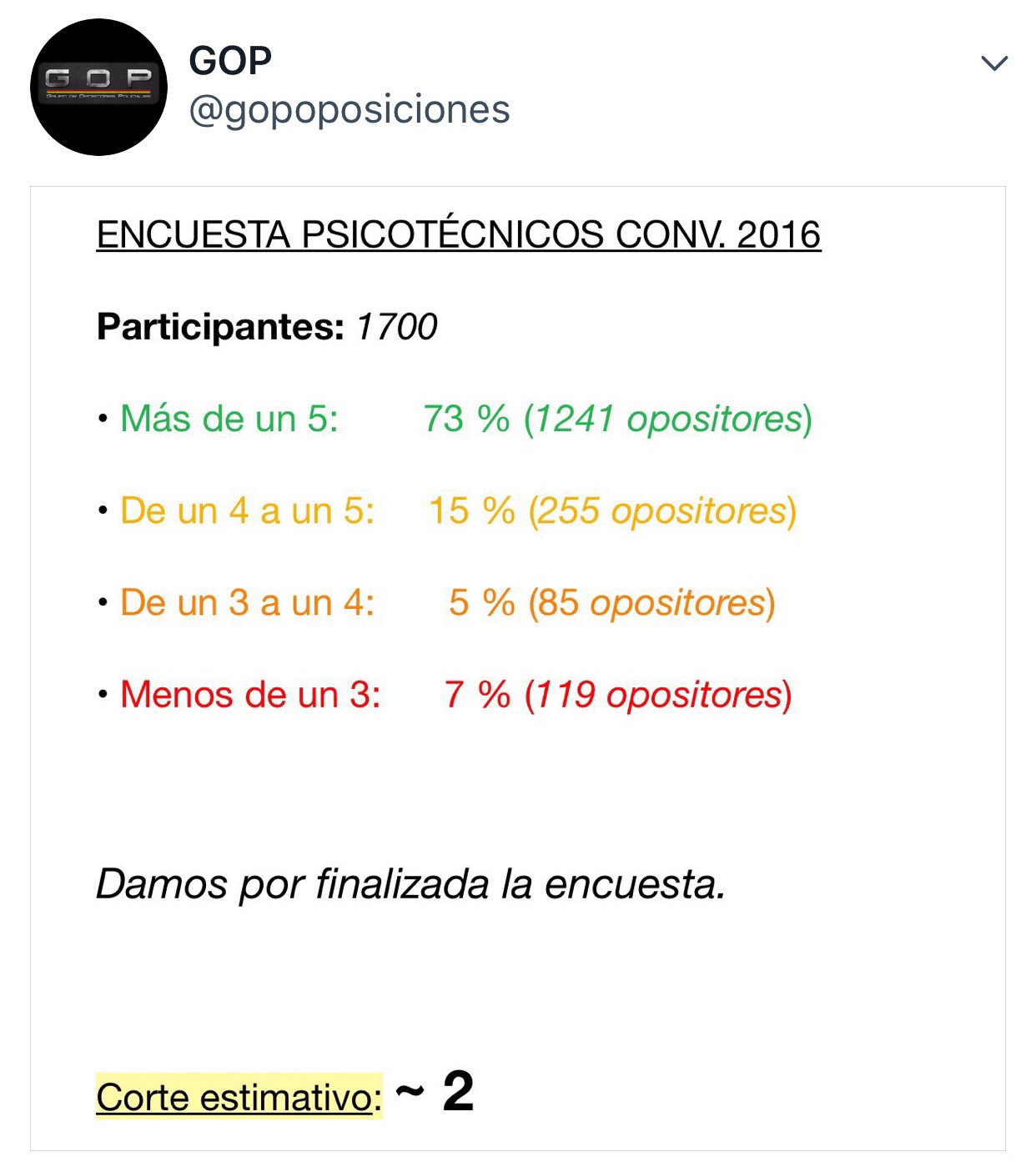The width and height of the screenshot is (1036, 1172).
Task: Open the @gopoposiciones handle link
Action: point(350,110)
